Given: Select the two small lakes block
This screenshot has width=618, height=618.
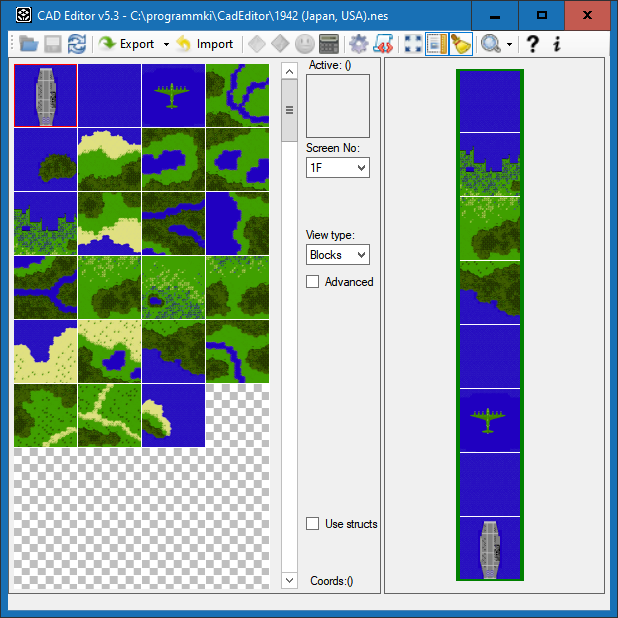Looking at the screenshot, I should (x=237, y=160).
